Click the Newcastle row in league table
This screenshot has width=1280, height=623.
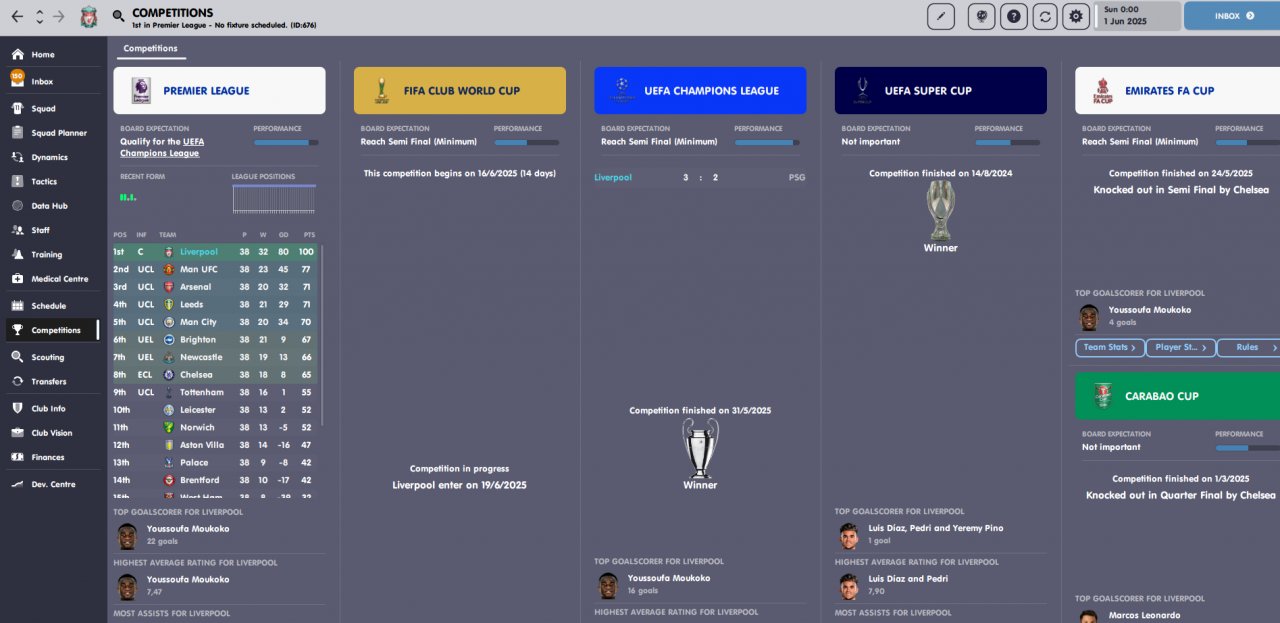tap(215, 357)
